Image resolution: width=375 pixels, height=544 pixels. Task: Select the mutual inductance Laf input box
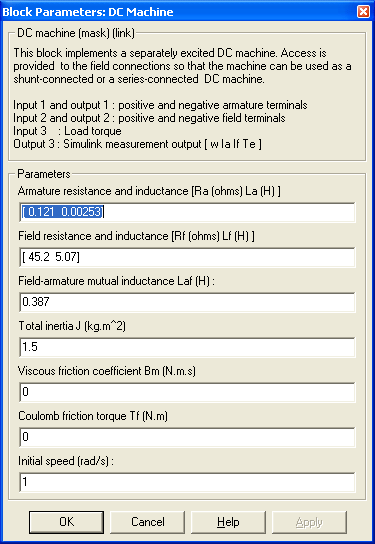pos(187,302)
